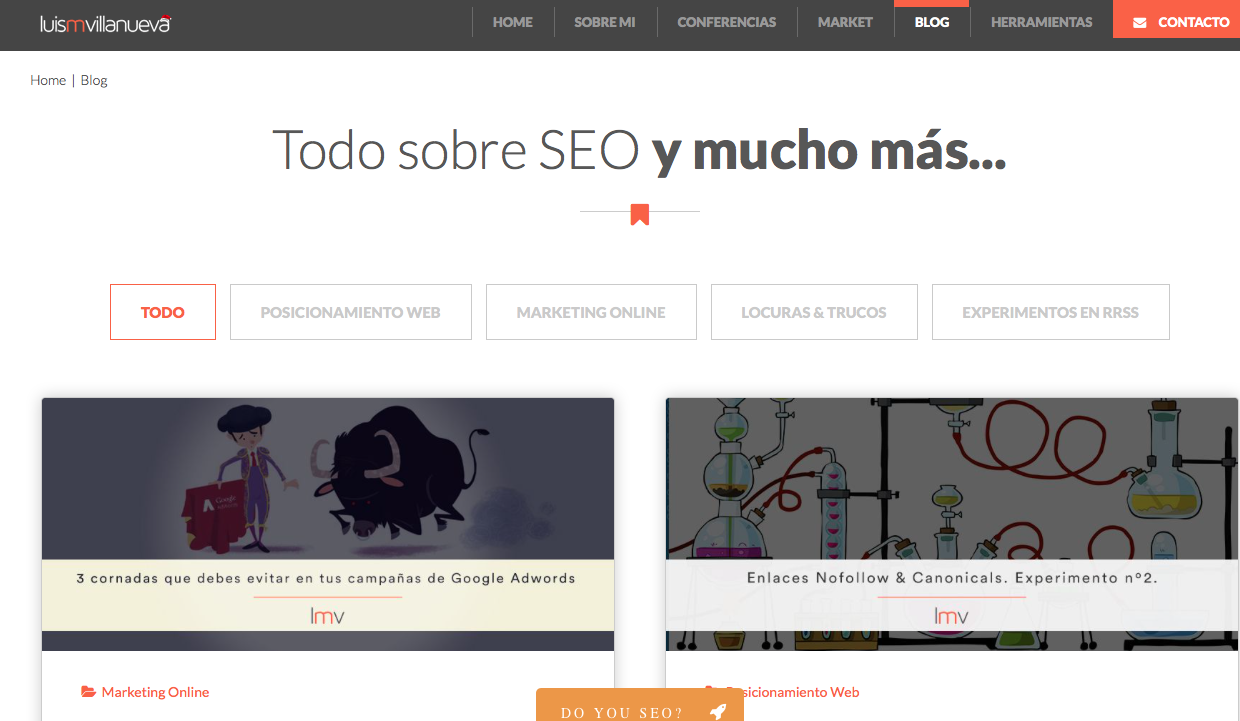1240x721 pixels.
Task: Select the MARKETING ONLINE filter
Action: click(590, 311)
